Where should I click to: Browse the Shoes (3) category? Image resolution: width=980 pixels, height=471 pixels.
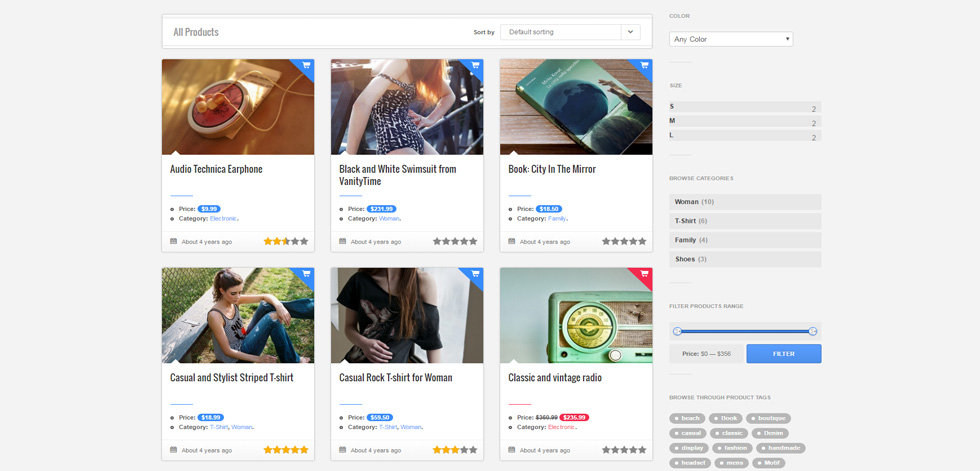pyautogui.click(x=745, y=259)
